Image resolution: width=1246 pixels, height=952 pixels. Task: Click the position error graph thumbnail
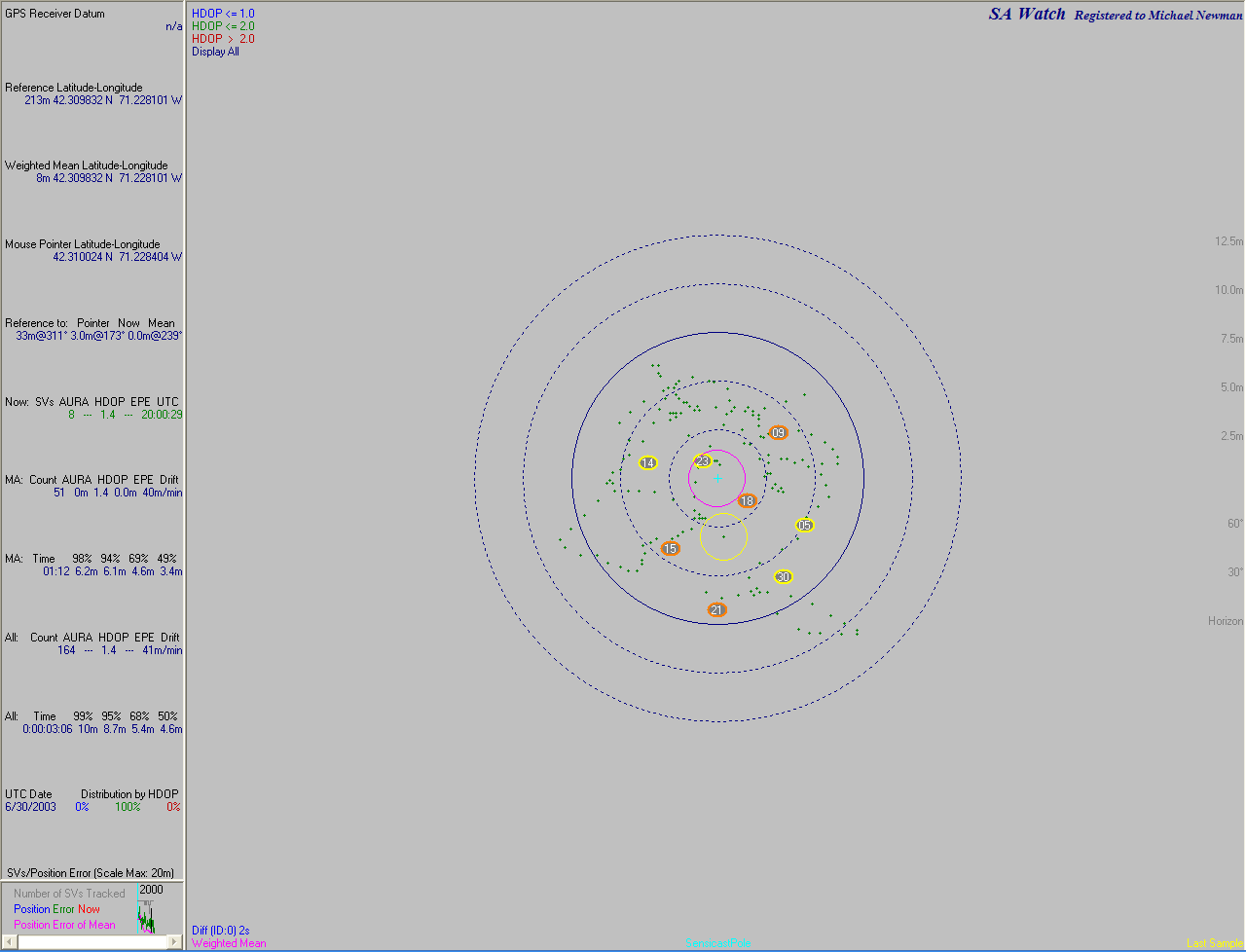point(147,917)
